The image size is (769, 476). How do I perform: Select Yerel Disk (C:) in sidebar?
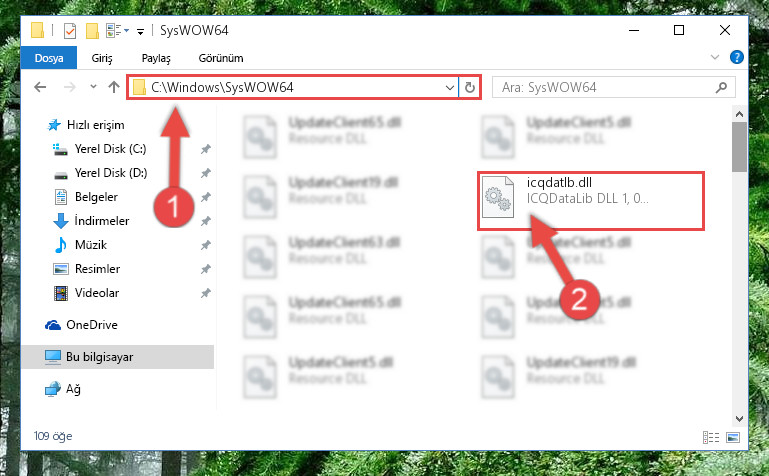[110, 149]
